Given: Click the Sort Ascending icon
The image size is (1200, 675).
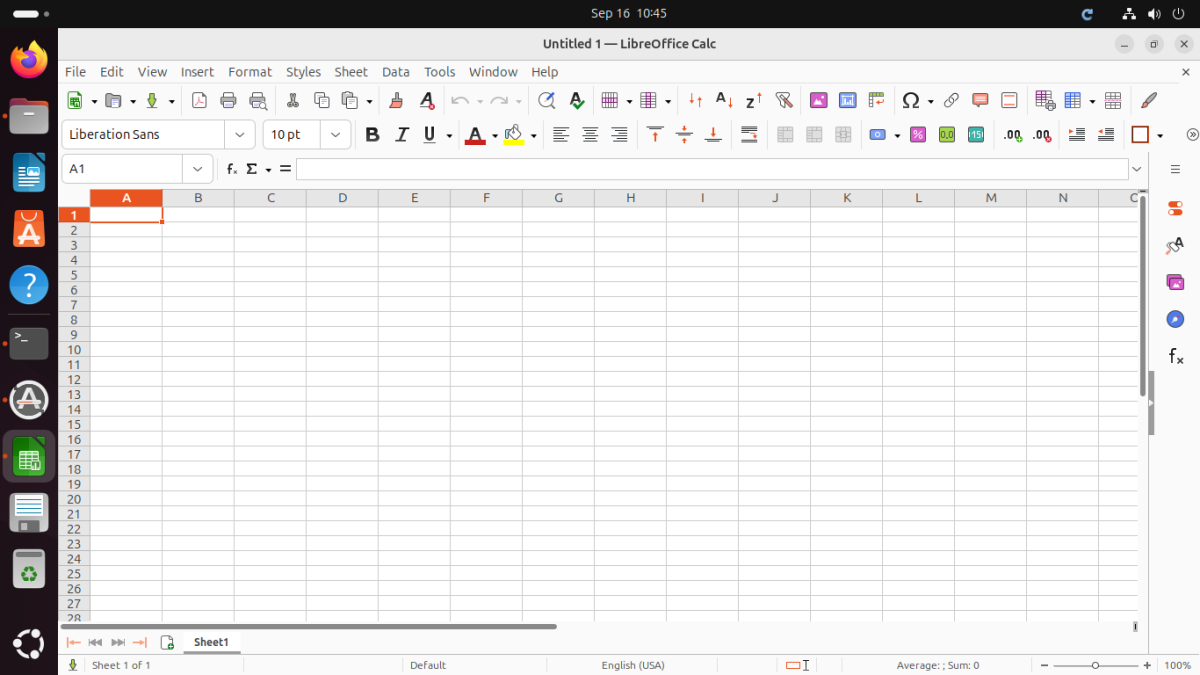Looking at the screenshot, I should coord(725,100).
